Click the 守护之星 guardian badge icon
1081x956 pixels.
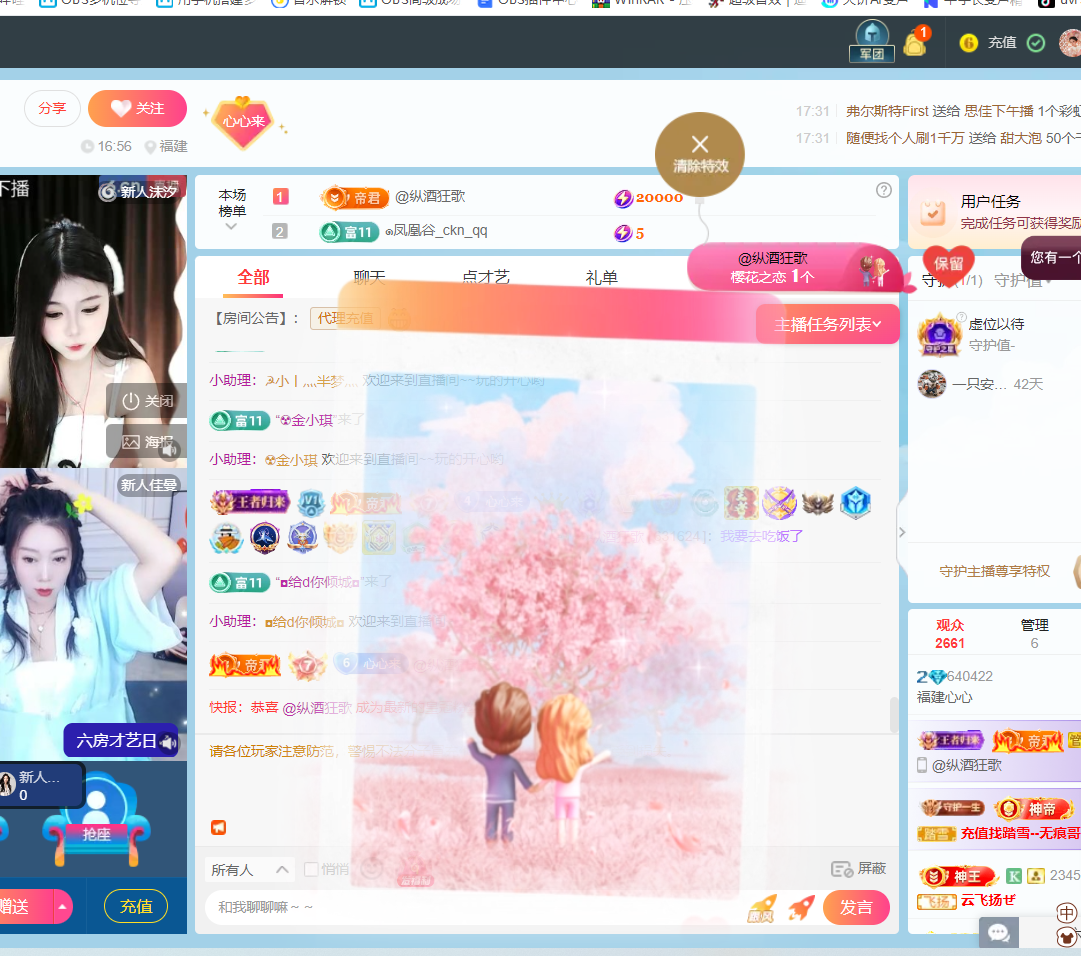tap(939, 335)
